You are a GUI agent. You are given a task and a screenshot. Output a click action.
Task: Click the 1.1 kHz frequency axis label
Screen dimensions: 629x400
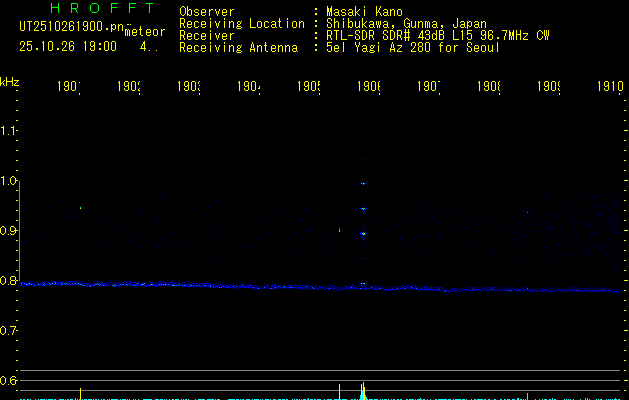10,131
